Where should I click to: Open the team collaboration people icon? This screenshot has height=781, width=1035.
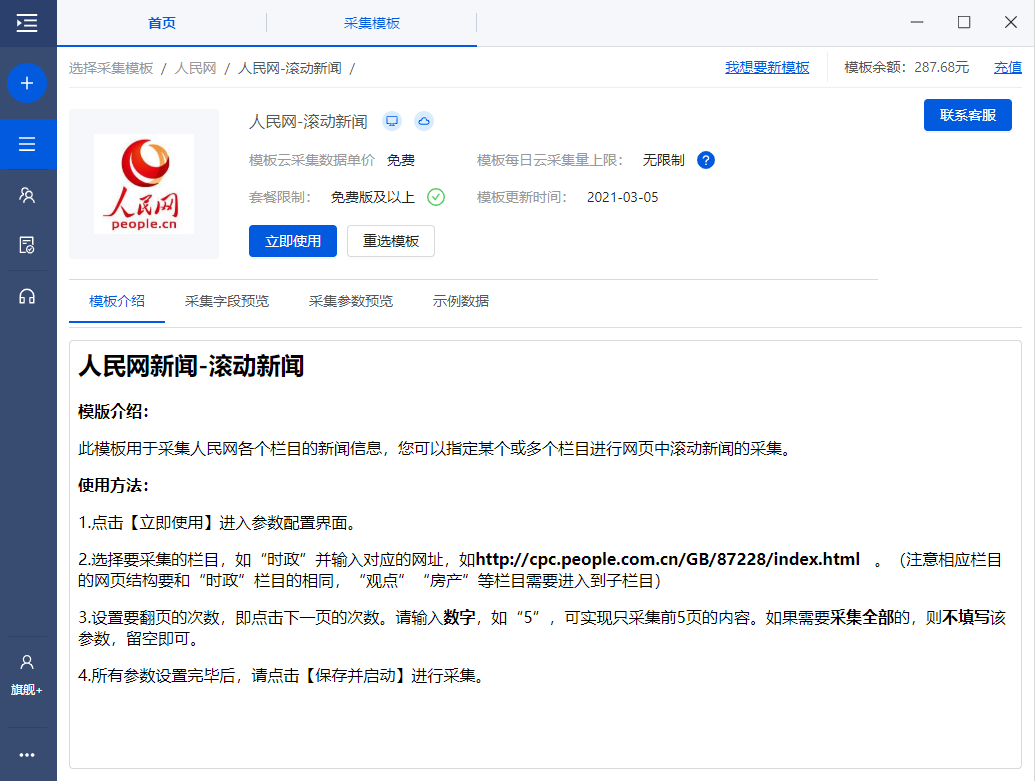27,195
